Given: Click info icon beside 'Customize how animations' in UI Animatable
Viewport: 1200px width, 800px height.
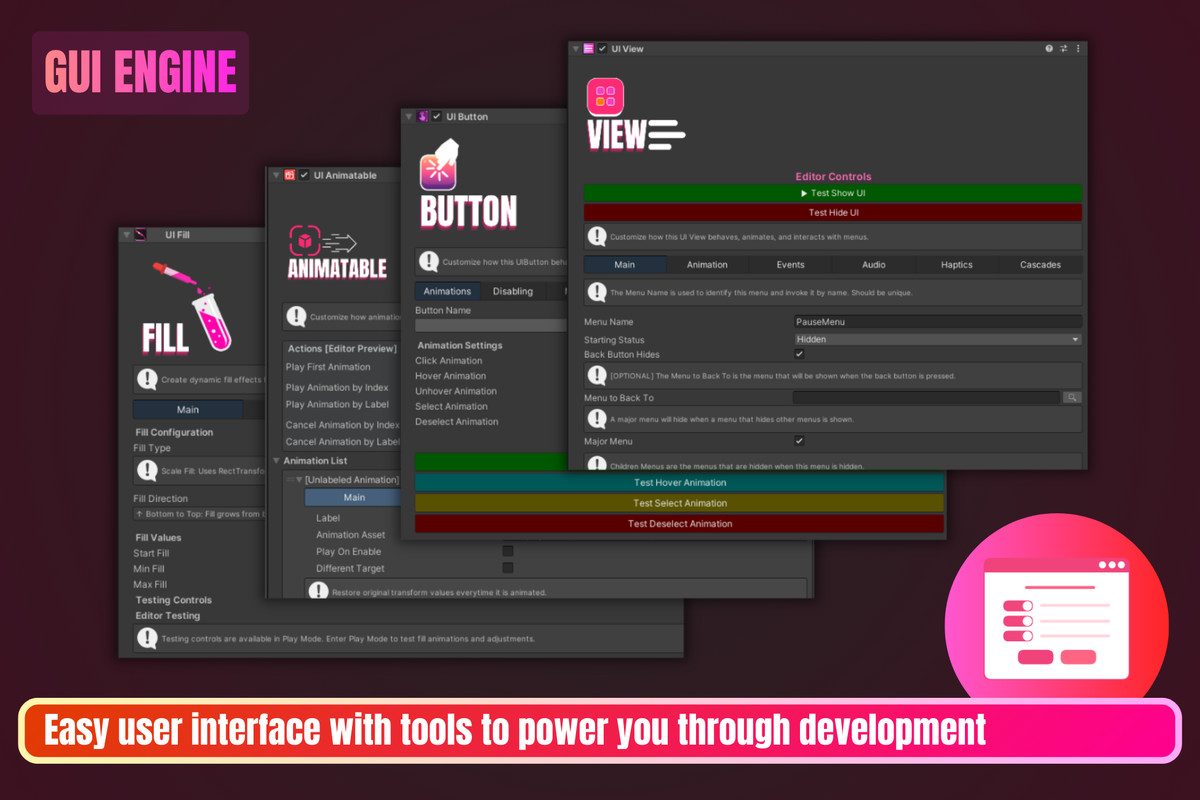Looking at the screenshot, I should 297,317.
